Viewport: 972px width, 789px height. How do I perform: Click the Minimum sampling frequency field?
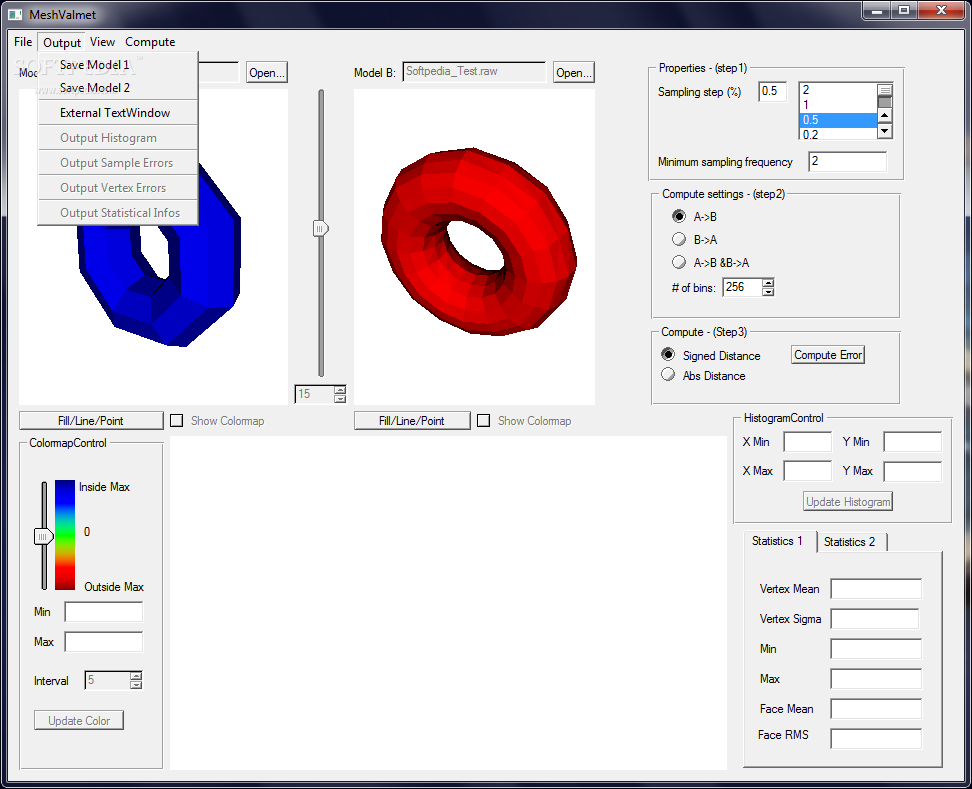pyautogui.click(x=847, y=162)
